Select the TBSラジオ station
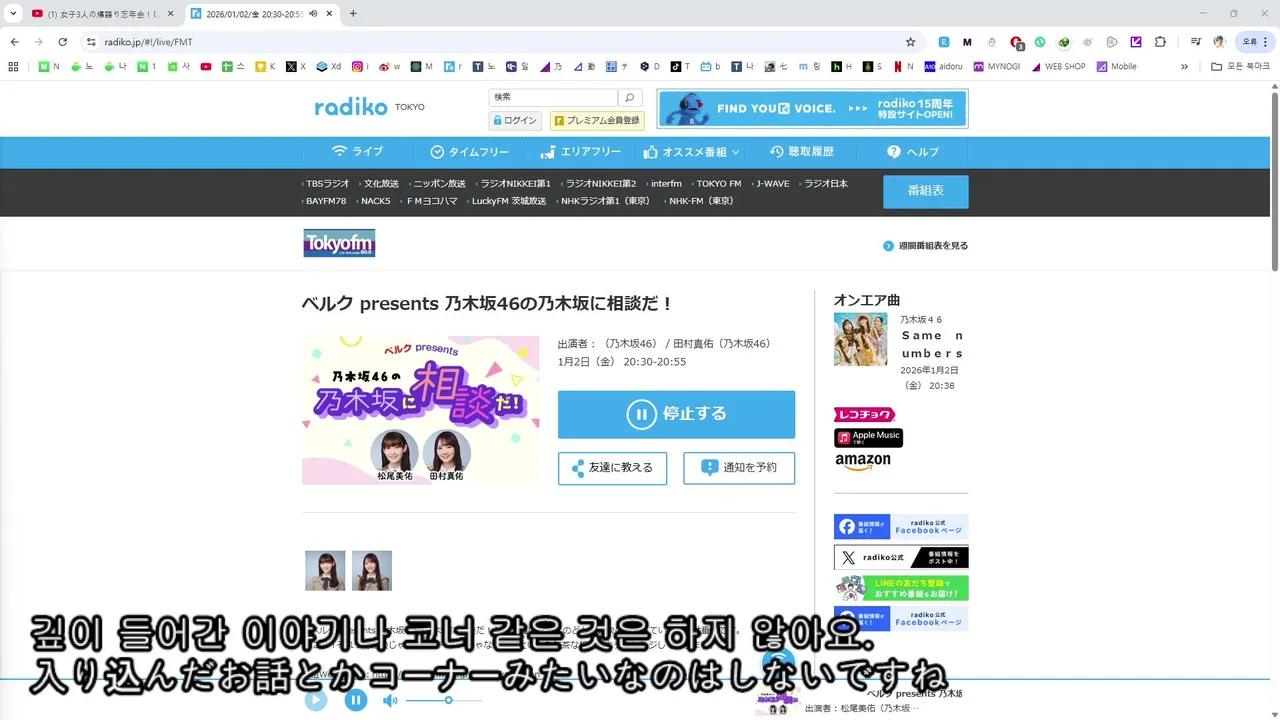Screen dimensions: 1280x720 point(327,184)
